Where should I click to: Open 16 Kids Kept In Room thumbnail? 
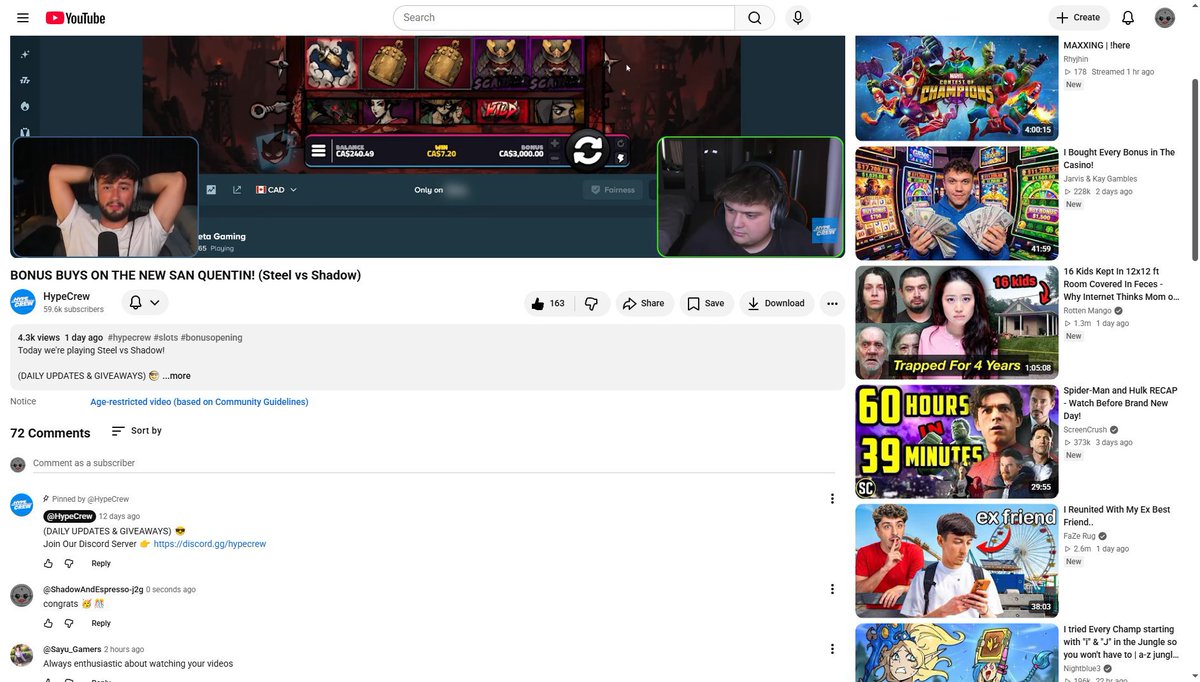tap(956, 322)
